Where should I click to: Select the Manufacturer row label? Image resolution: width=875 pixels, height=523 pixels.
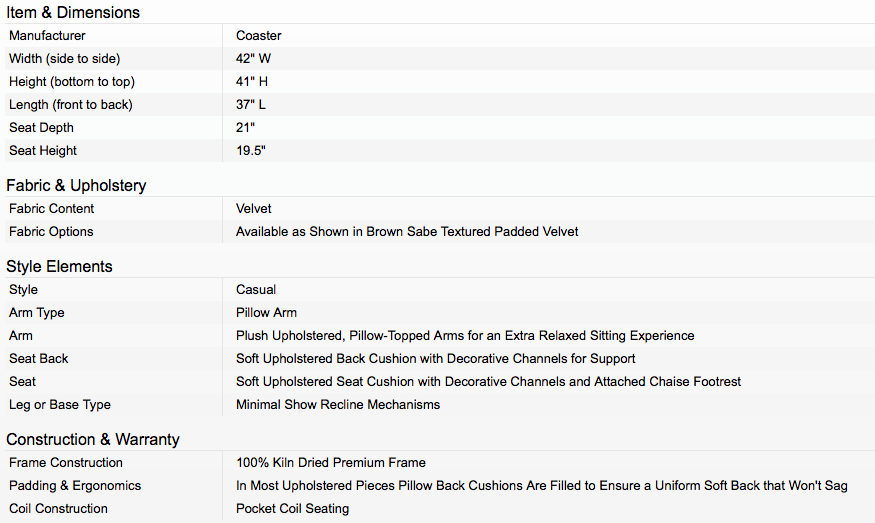tap(47, 36)
